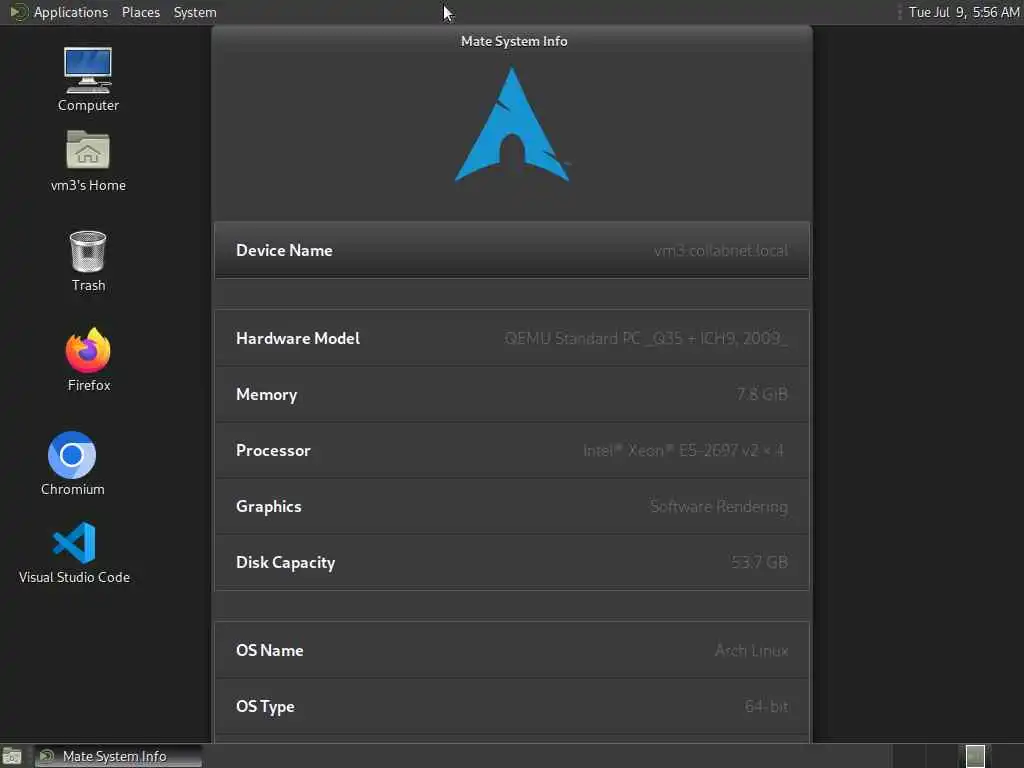The image size is (1024, 768).
Task: Select the vm3.collabnet.local device name value
Action: point(720,250)
